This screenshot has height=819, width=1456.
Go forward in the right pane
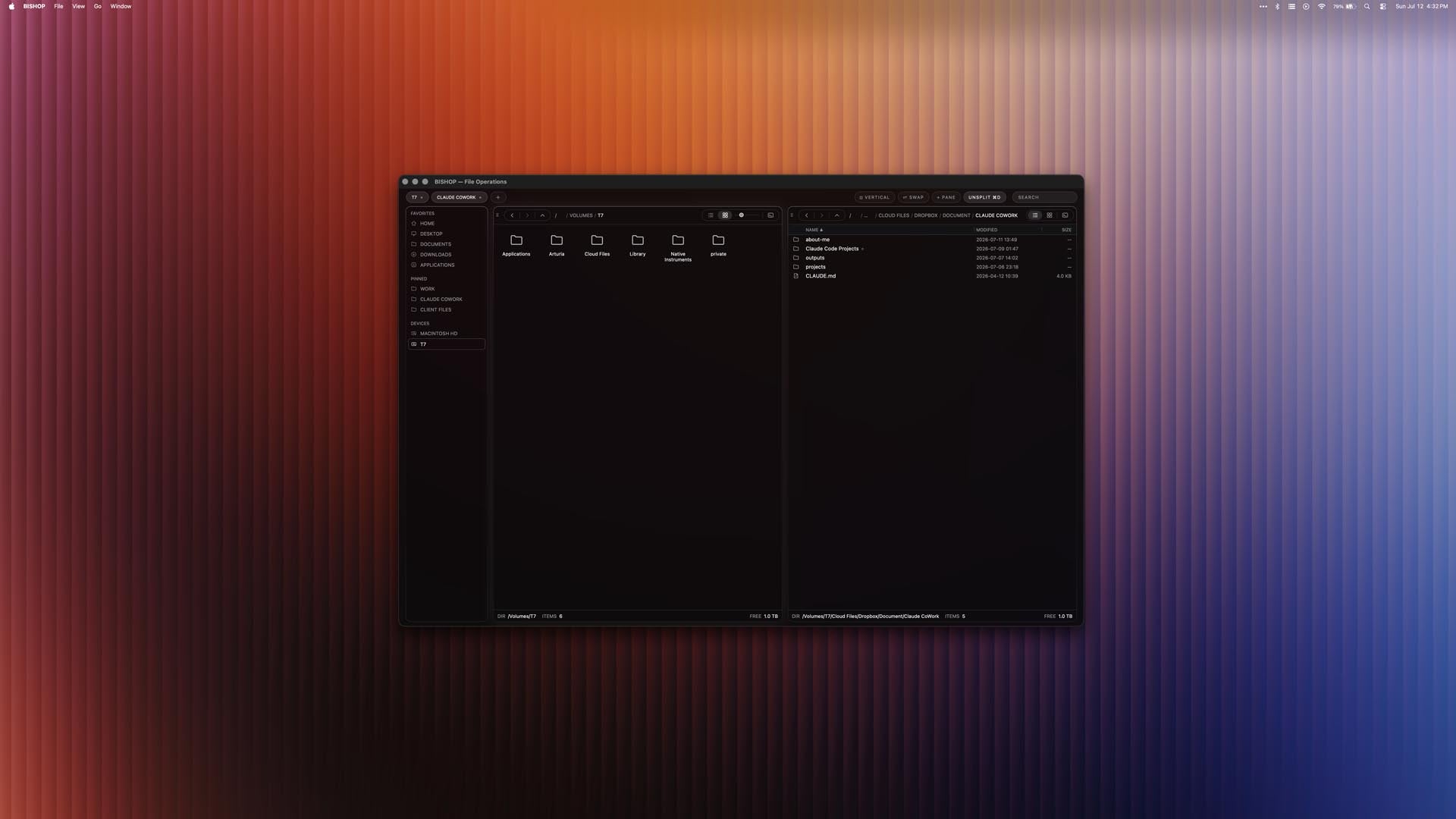click(821, 215)
